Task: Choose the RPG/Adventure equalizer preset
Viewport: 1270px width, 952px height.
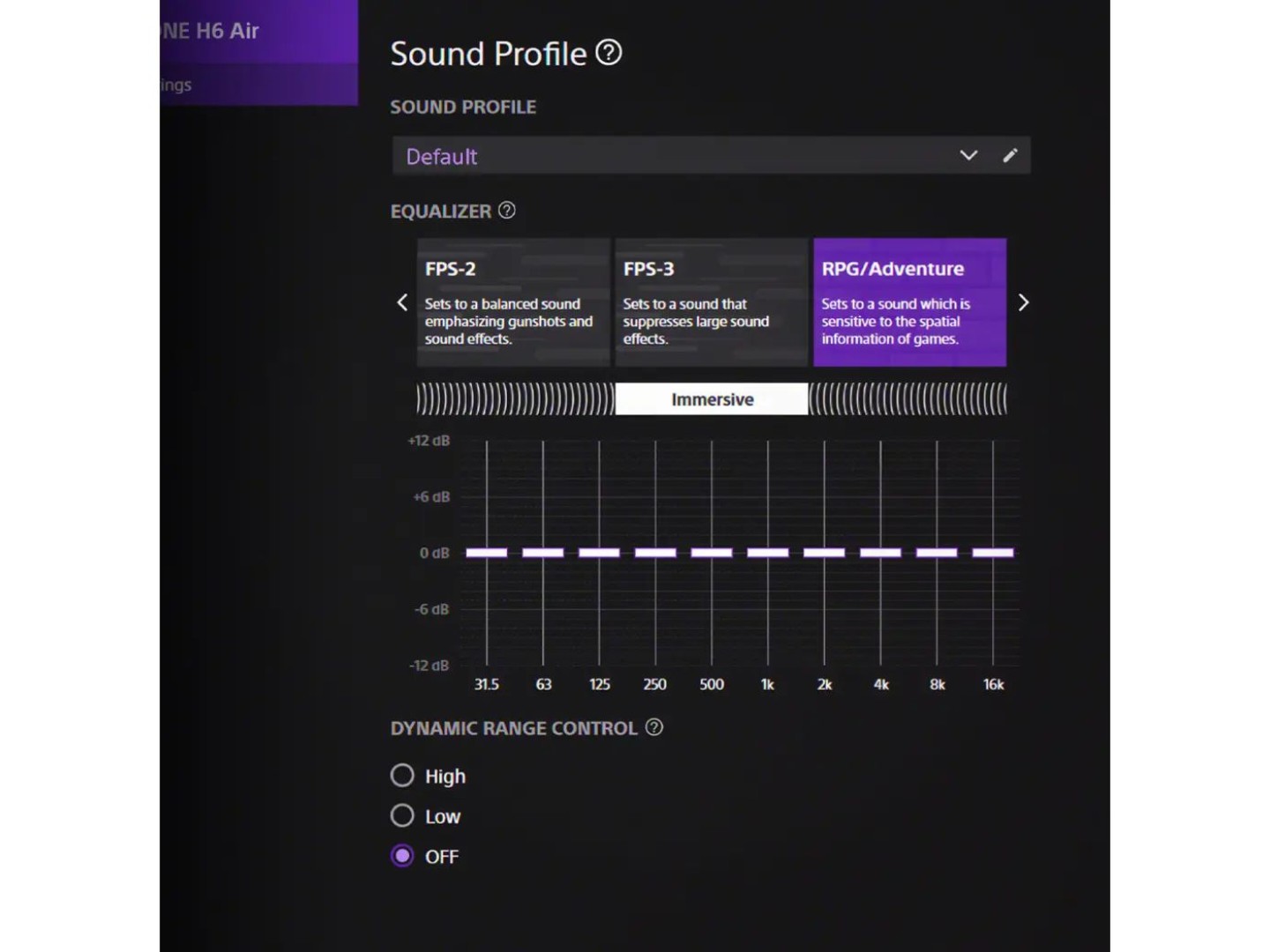Action: (910, 302)
